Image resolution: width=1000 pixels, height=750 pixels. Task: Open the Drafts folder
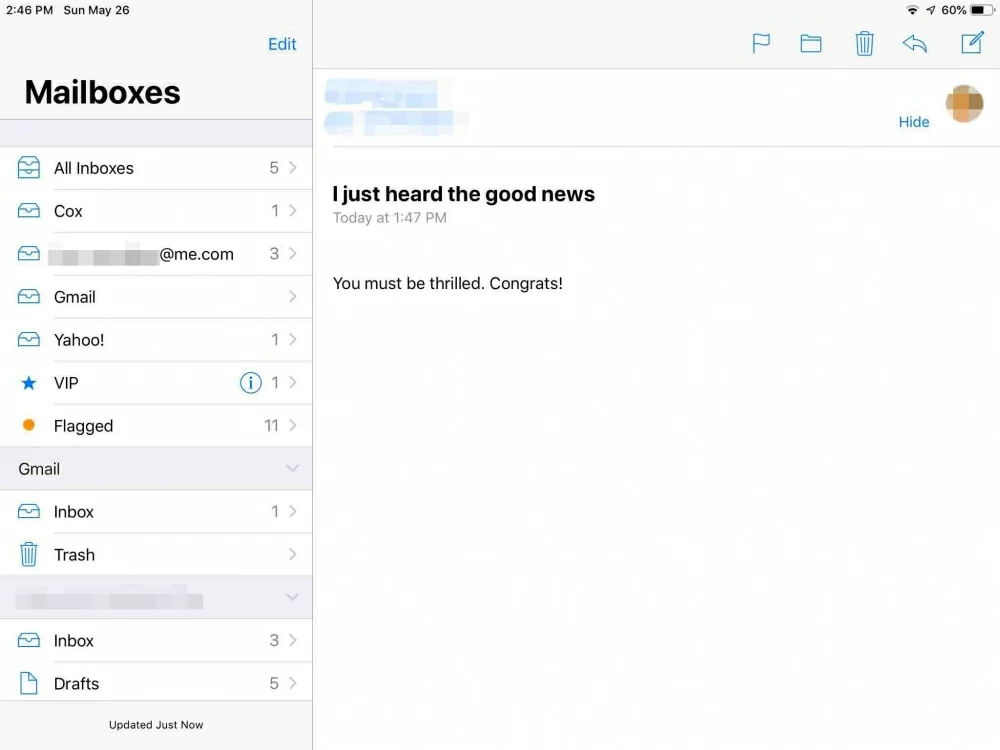click(156, 683)
